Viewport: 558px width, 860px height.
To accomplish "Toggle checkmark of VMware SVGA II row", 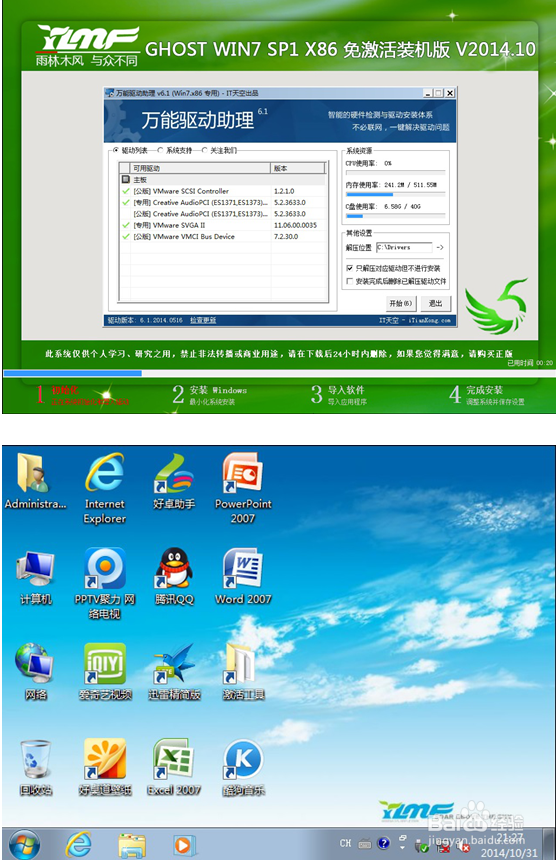I will [126, 225].
